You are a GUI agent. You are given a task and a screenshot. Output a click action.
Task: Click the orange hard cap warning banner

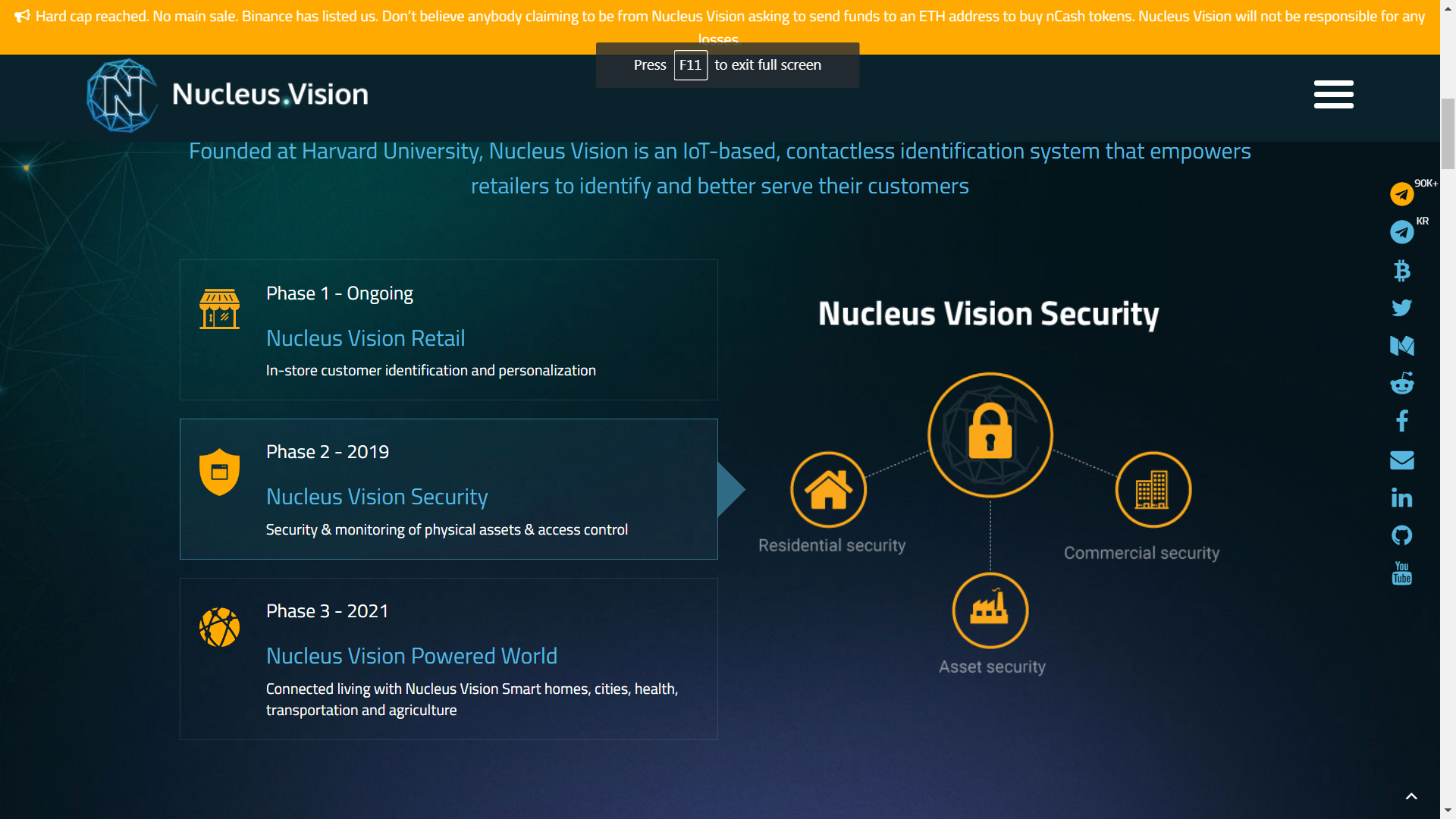coord(720,27)
